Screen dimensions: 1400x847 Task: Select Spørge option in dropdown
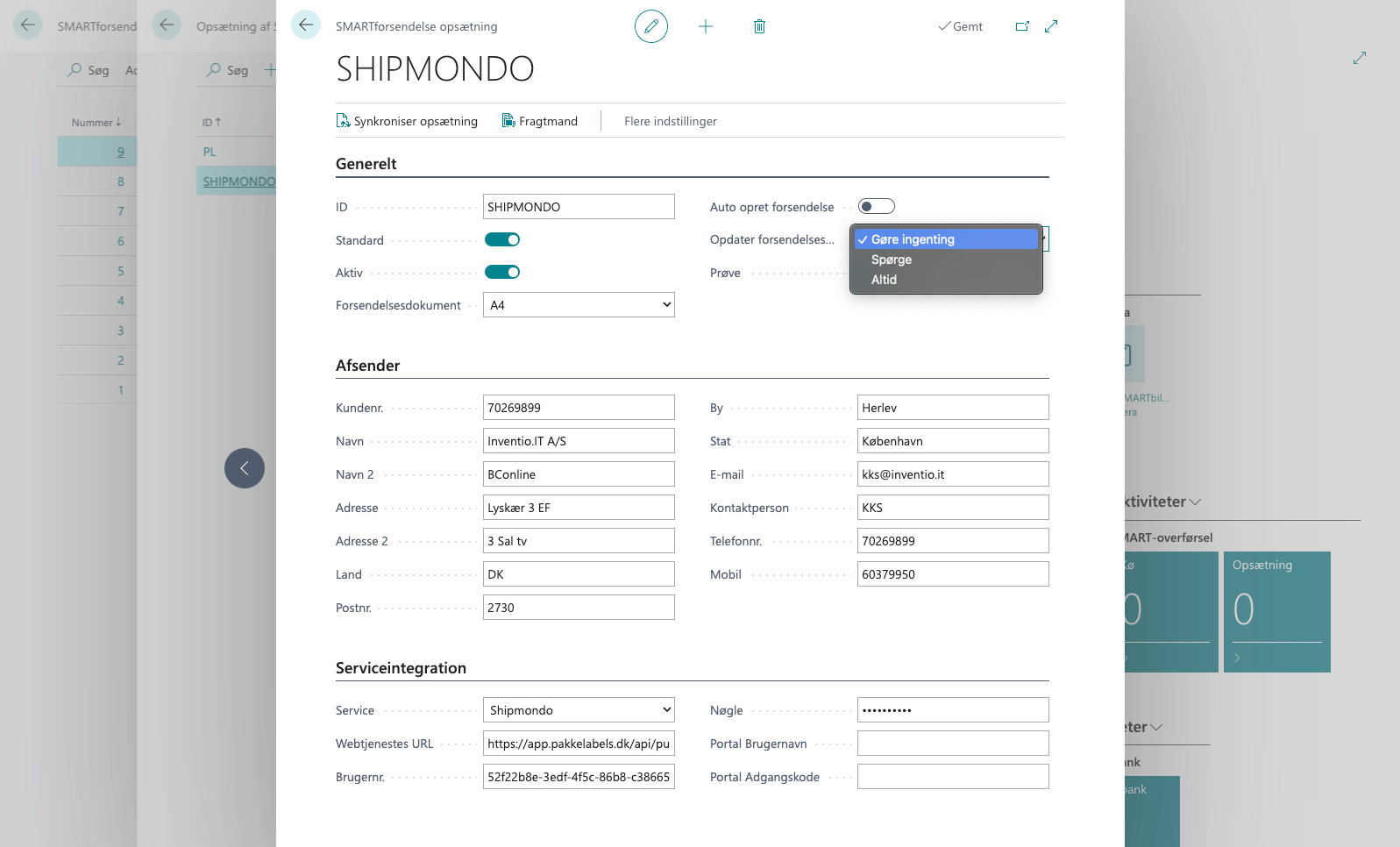click(946, 260)
